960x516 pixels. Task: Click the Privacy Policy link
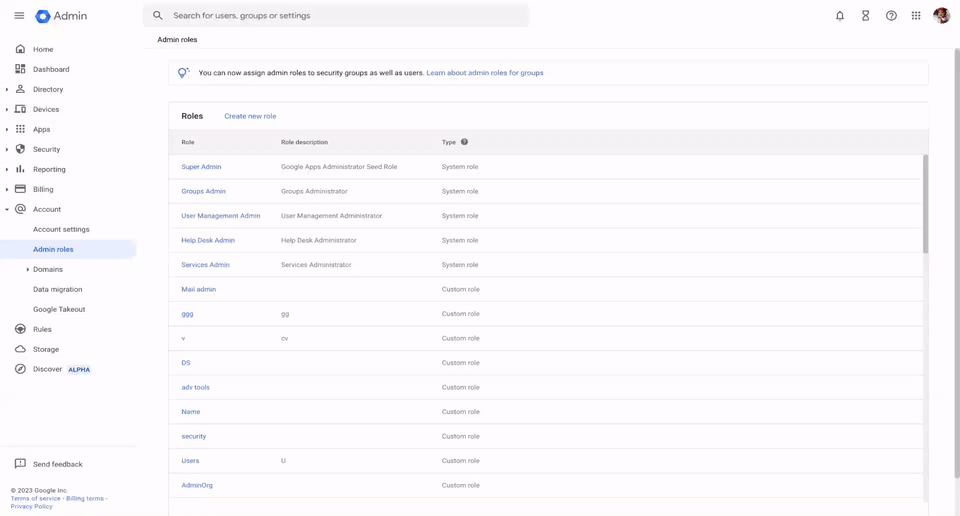(31, 506)
